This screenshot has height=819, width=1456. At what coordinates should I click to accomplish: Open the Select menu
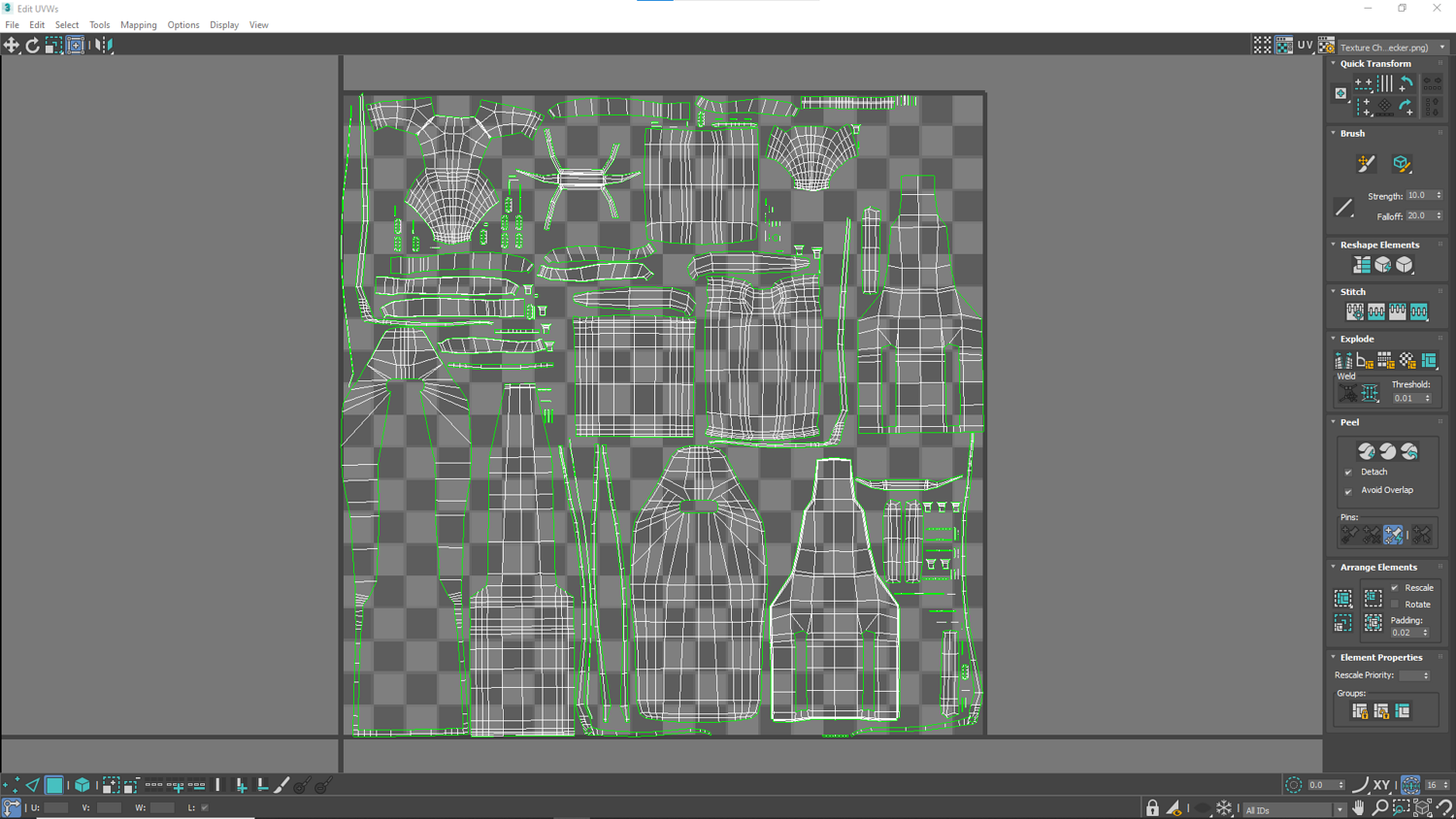tap(67, 25)
